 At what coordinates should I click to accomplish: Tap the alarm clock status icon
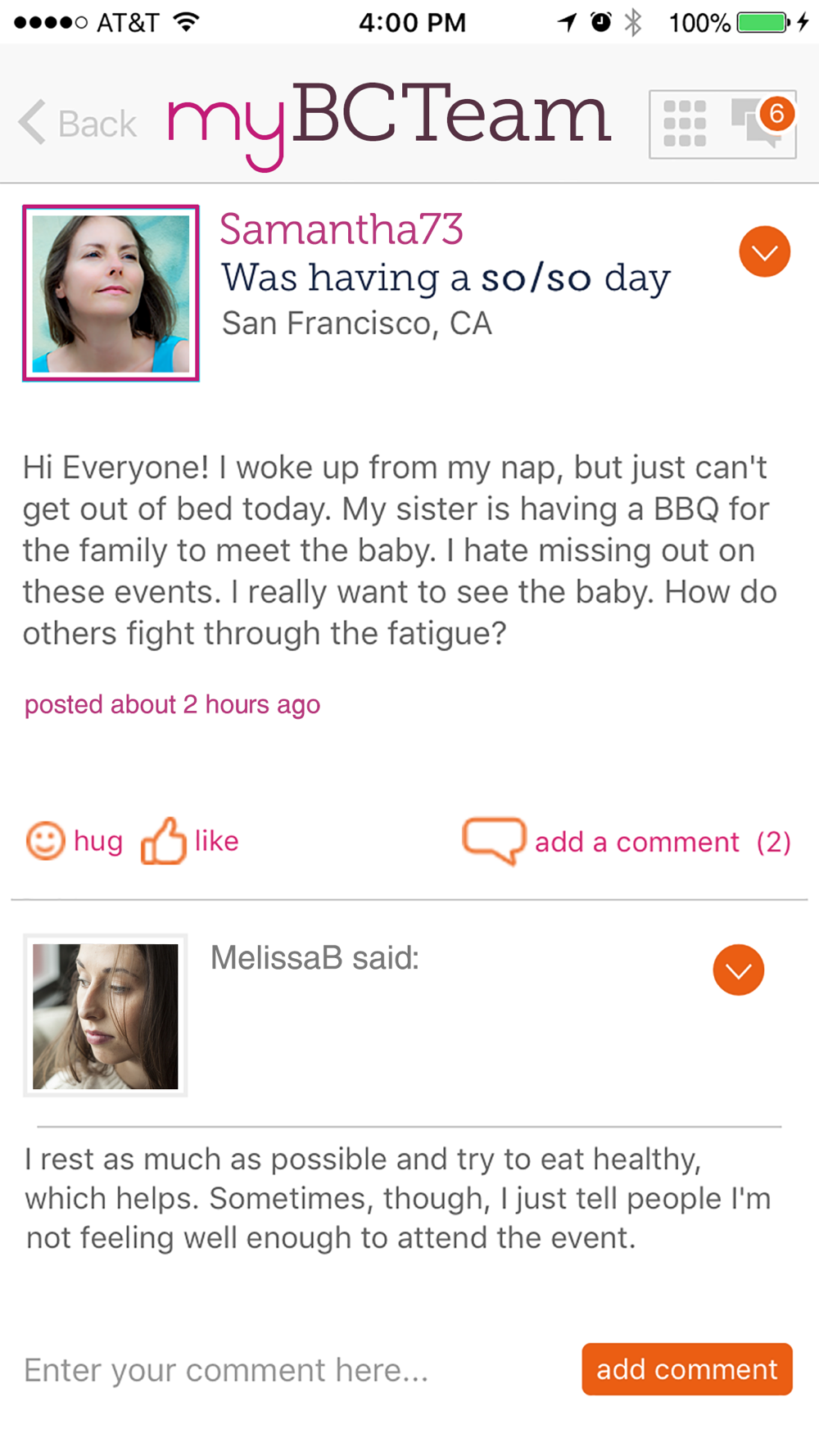point(601,22)
